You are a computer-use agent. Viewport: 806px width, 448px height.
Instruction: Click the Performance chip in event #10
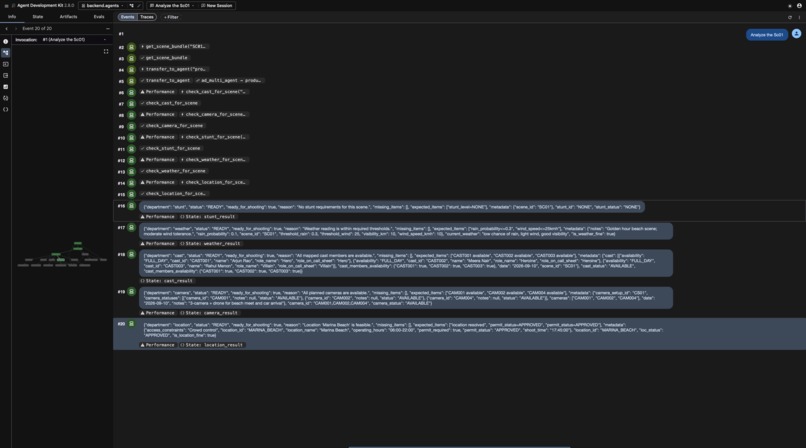click(158, 137)
